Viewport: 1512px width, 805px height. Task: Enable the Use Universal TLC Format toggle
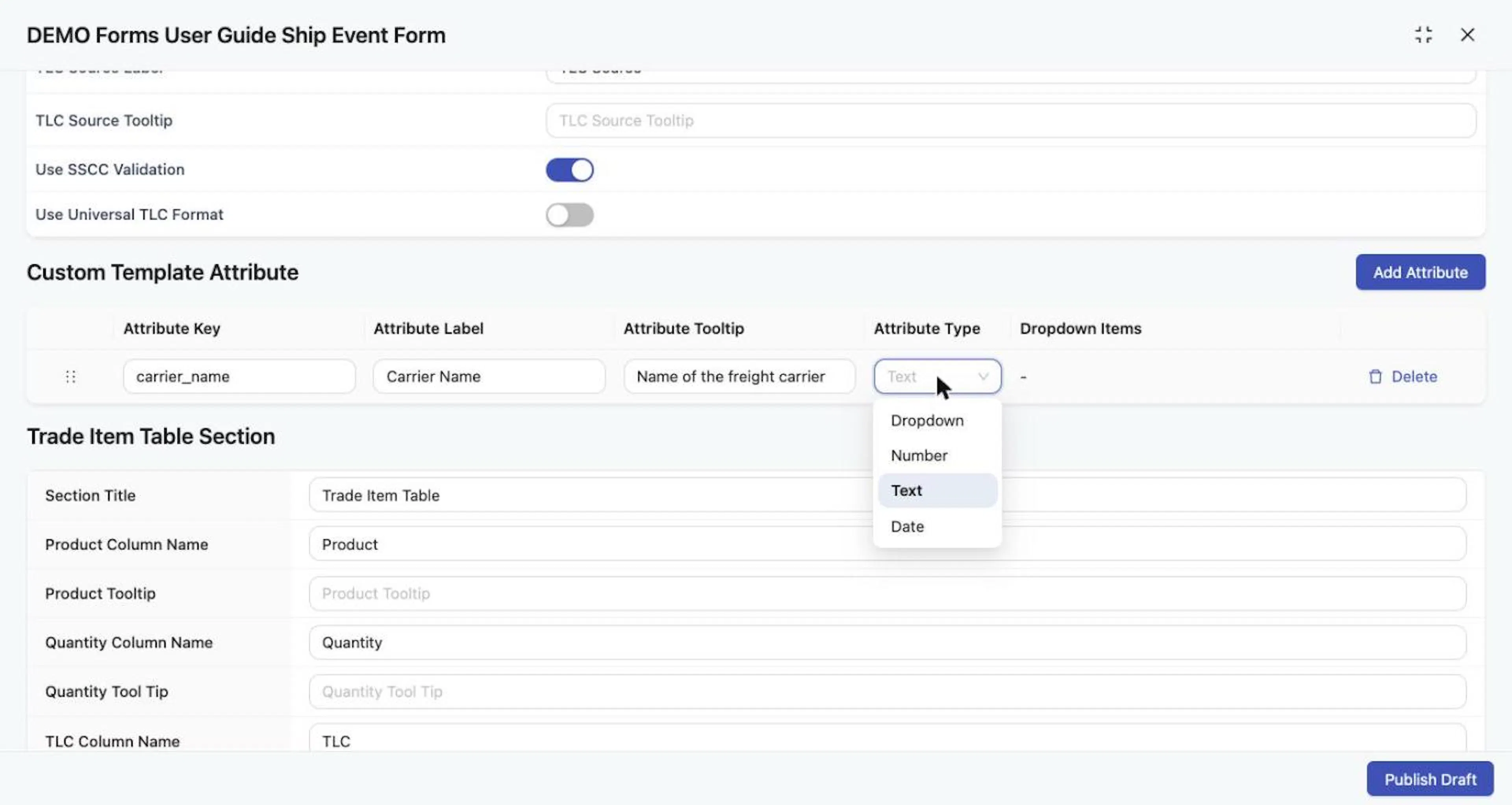[569, 215]
